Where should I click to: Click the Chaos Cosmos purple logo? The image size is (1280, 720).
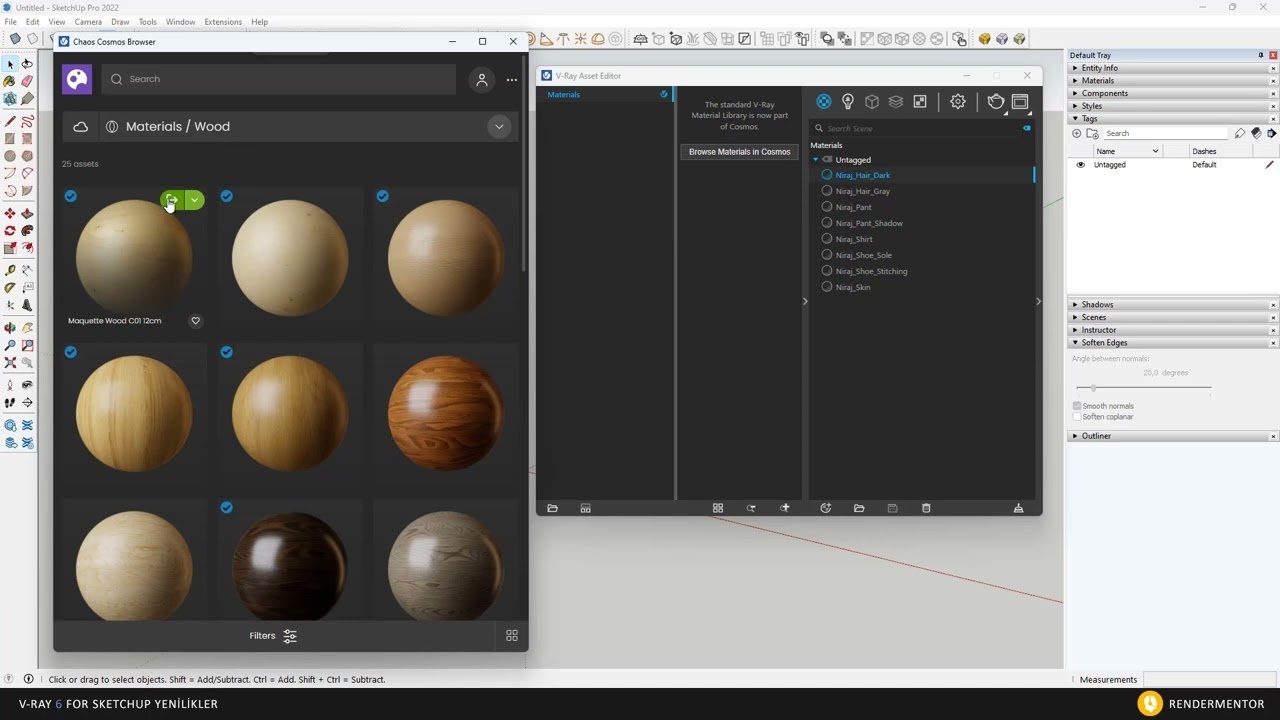77,79
